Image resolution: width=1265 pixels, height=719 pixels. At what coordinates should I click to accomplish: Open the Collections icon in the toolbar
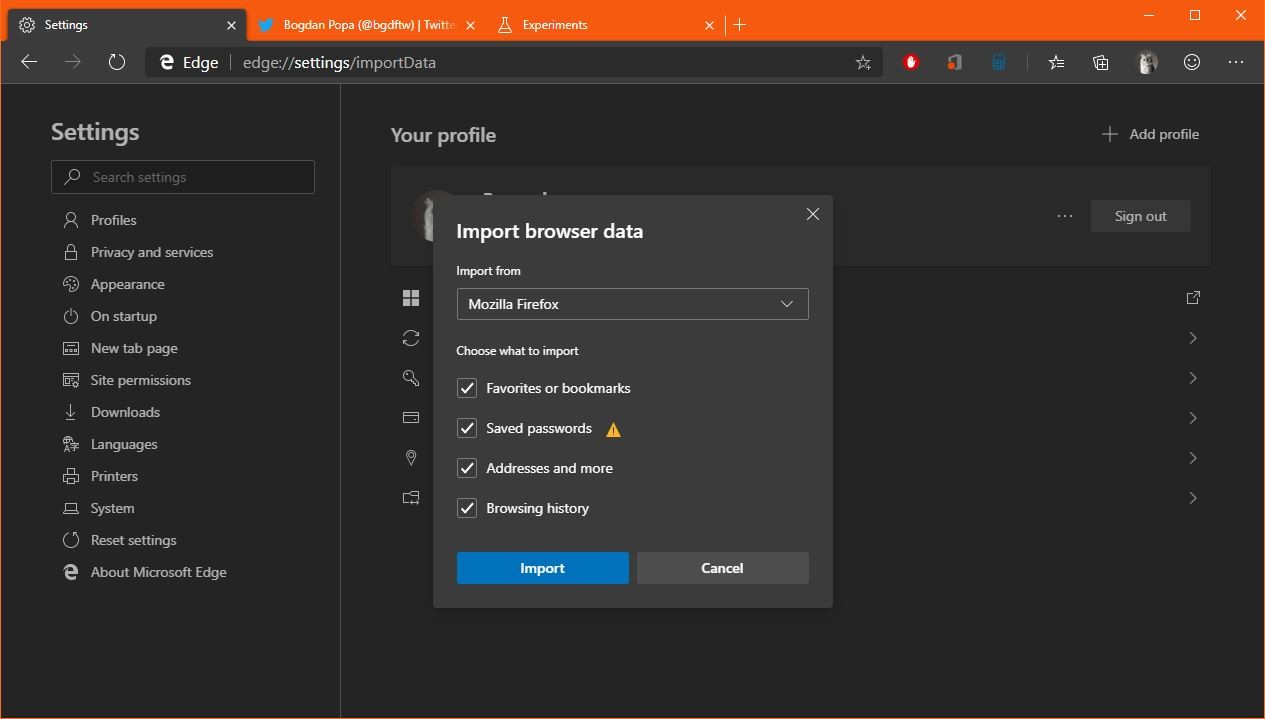tap(1101, 62)
